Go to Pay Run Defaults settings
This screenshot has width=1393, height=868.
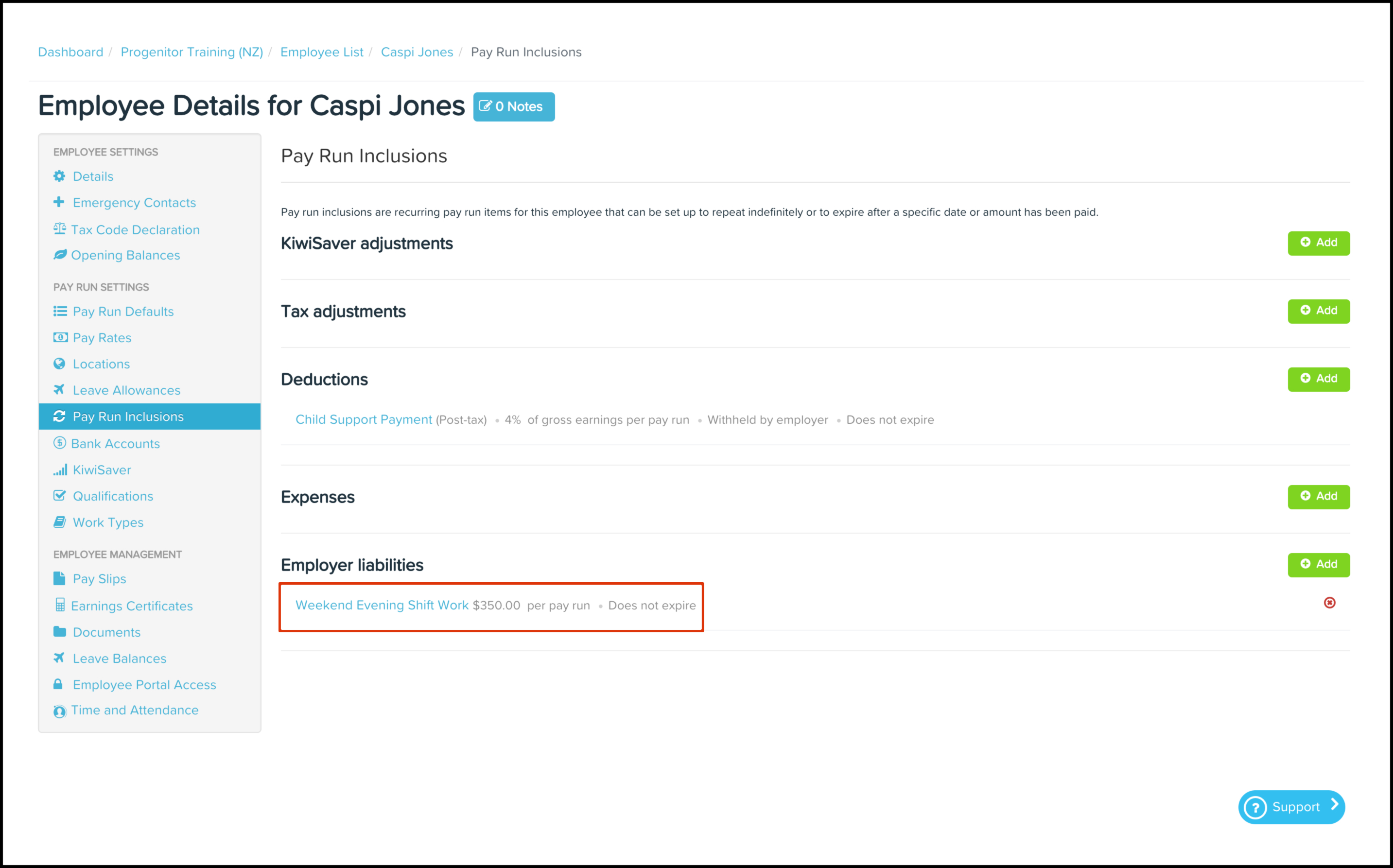(x=123, y=311)
